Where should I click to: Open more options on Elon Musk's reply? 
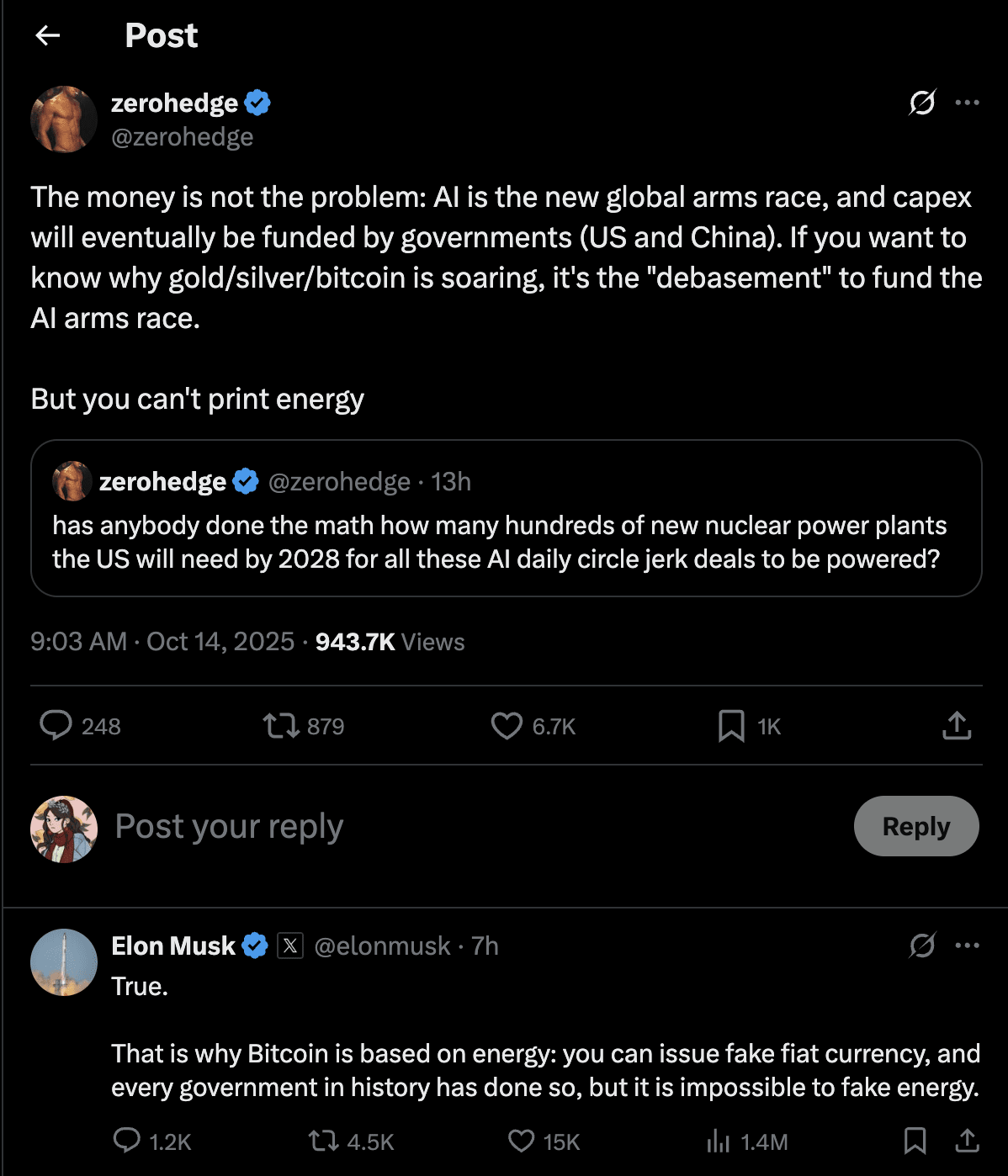(x=968, y=946)
